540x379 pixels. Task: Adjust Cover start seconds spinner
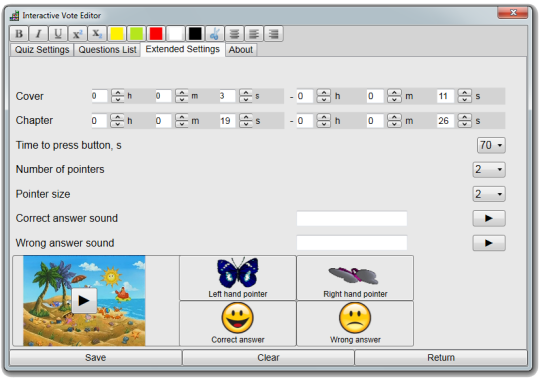point(246,96)
